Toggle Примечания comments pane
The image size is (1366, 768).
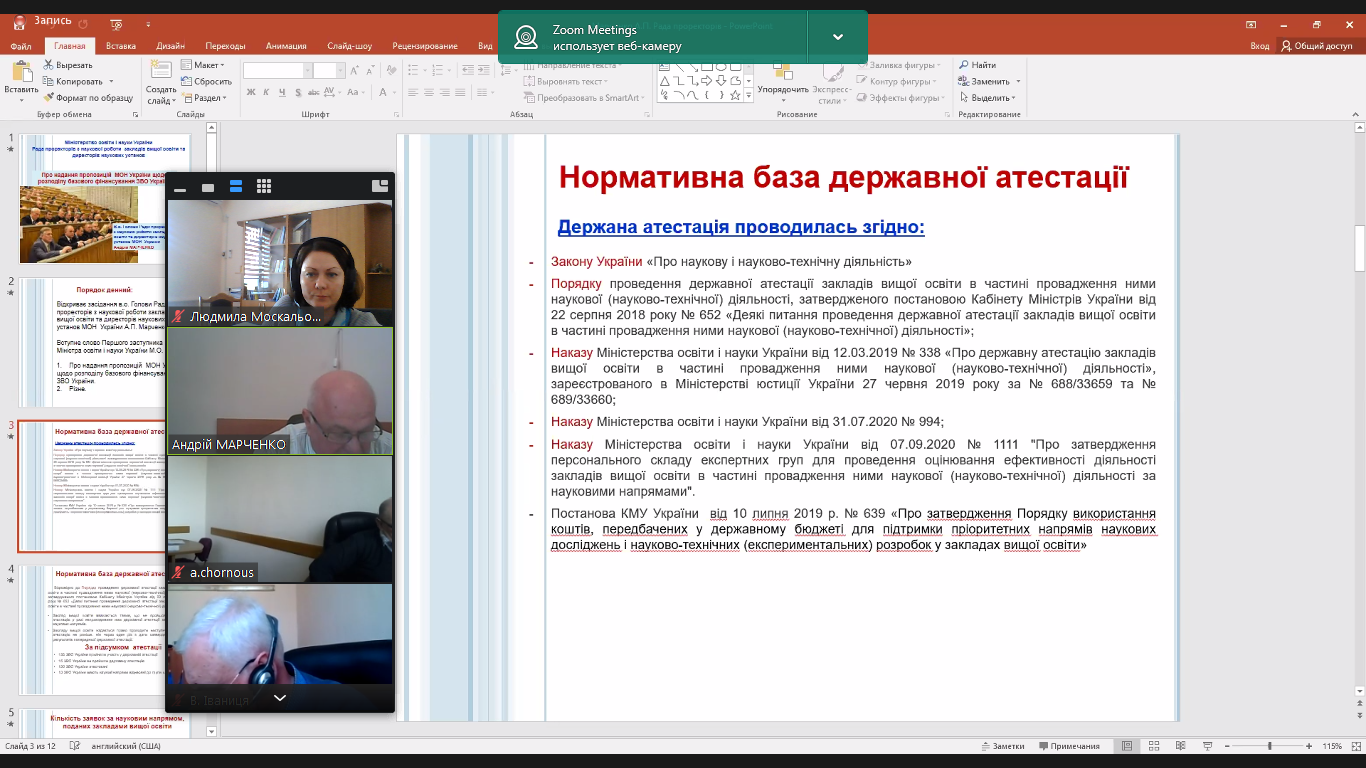click(1068, 746)
